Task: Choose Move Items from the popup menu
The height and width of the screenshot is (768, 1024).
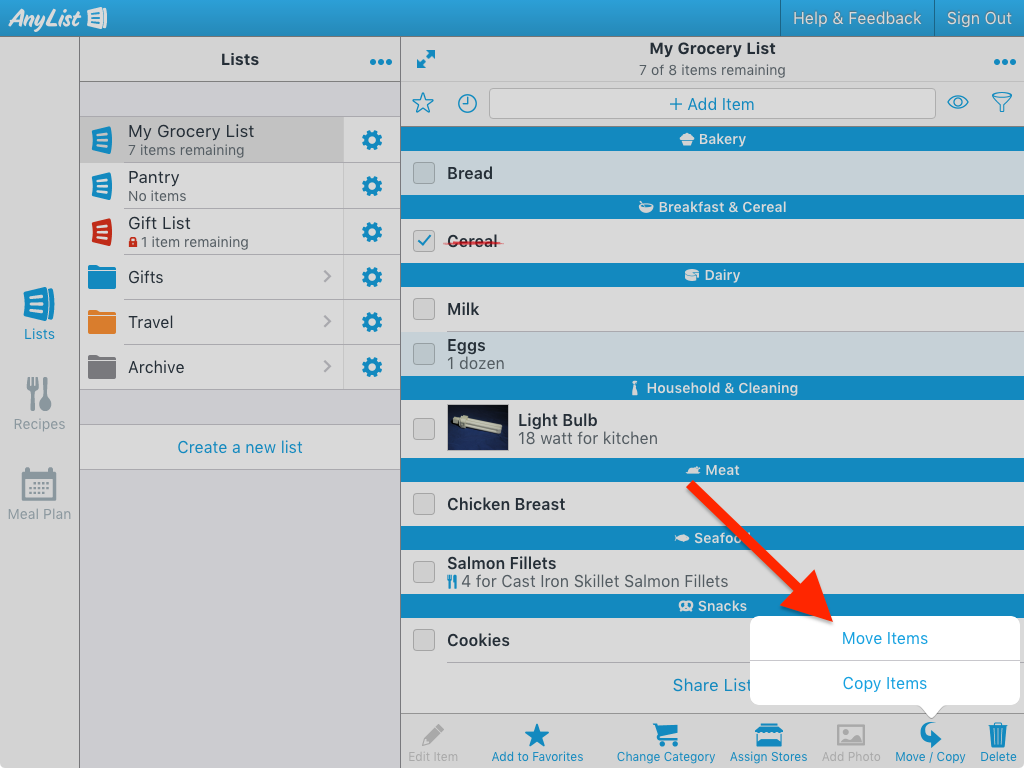Action: coord(884,638)
